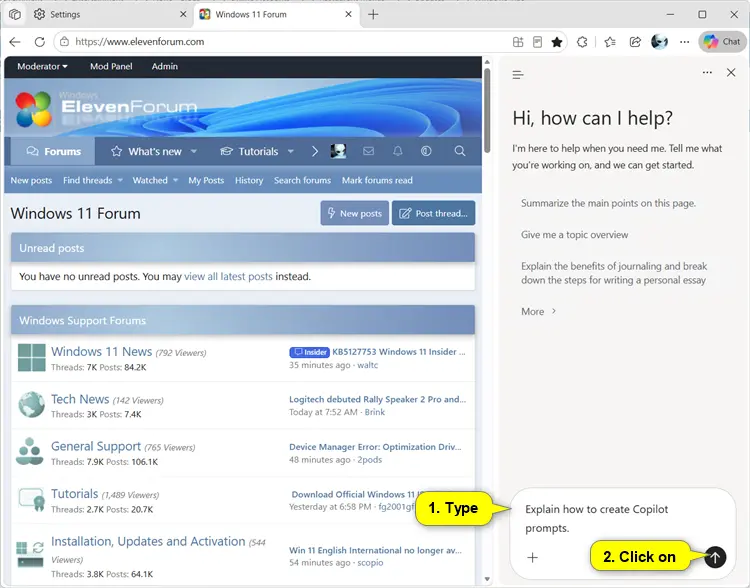Open the forum alerts bell icon
The height and width of the screenshot is (588, 750).
point(397,151)
